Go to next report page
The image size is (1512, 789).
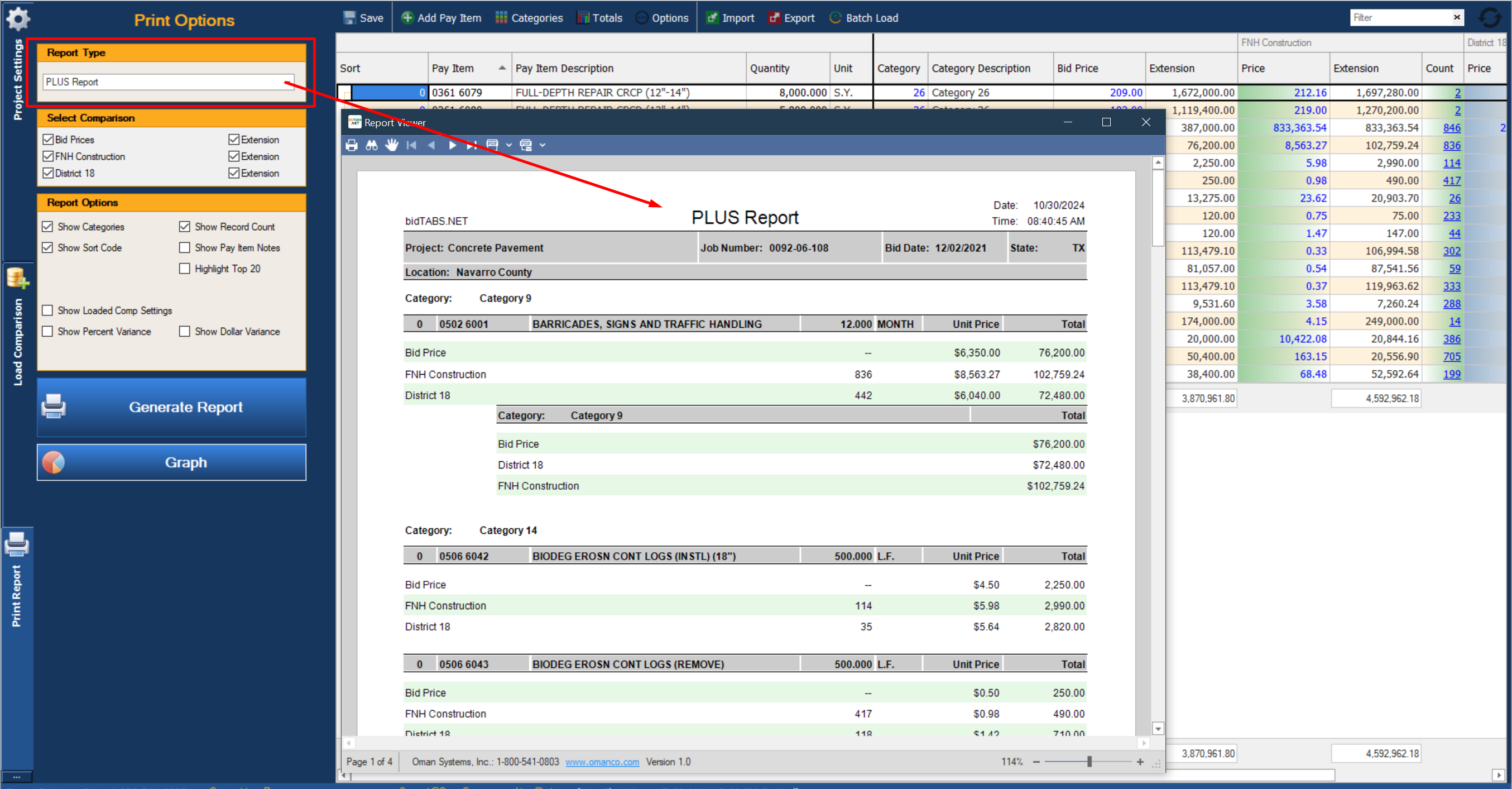452,145
